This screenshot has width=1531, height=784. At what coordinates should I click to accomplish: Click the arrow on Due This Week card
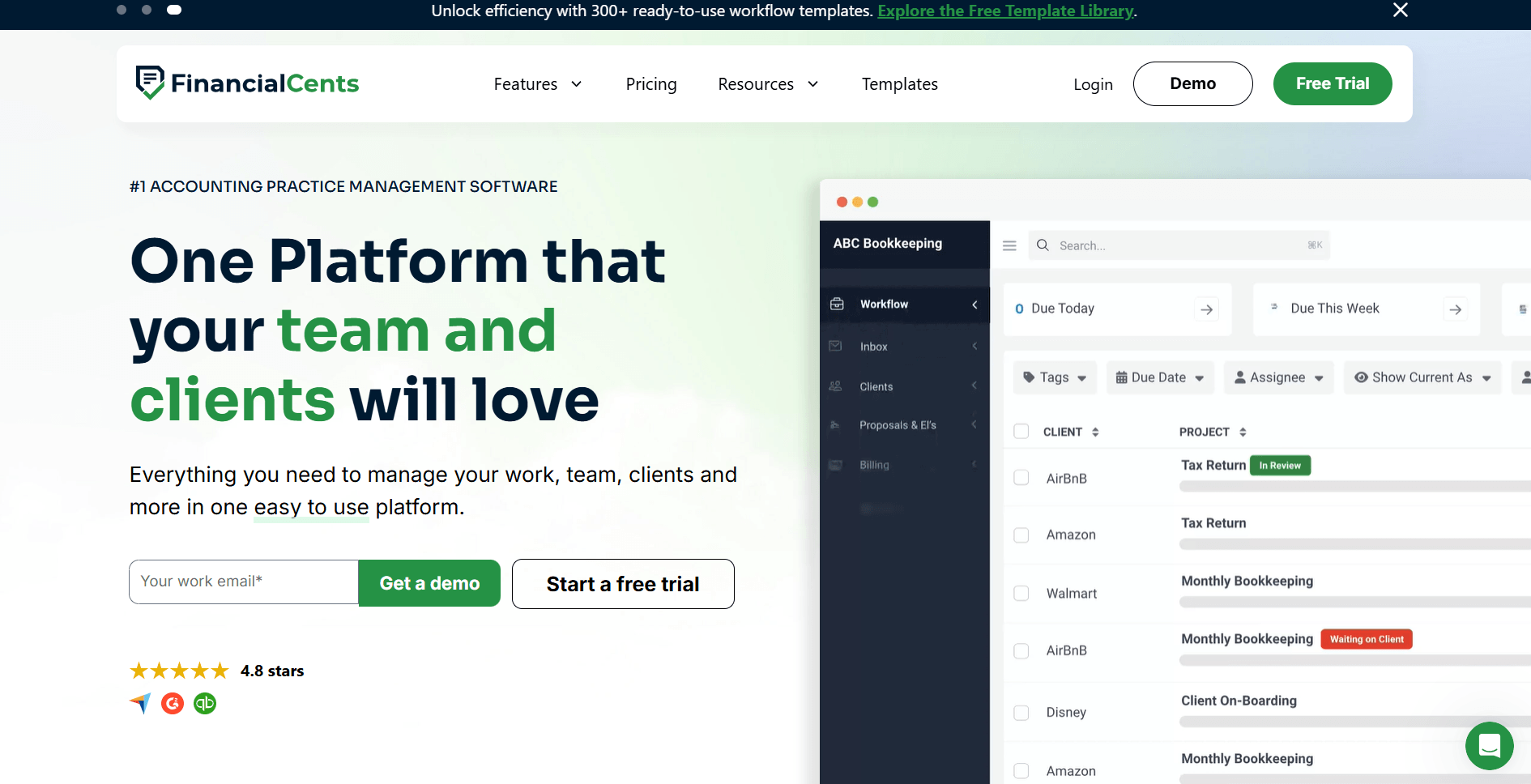pos(1456,309)
